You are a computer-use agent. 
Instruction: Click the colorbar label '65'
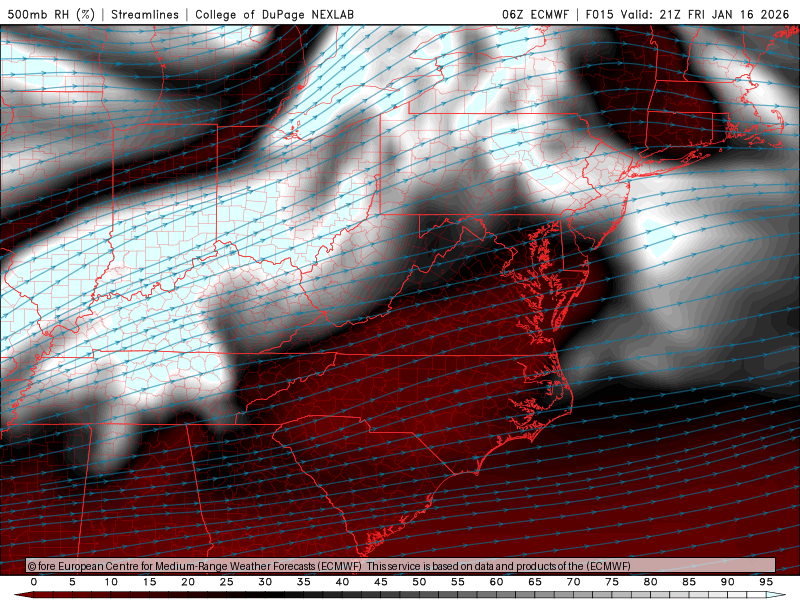point(535,582)
